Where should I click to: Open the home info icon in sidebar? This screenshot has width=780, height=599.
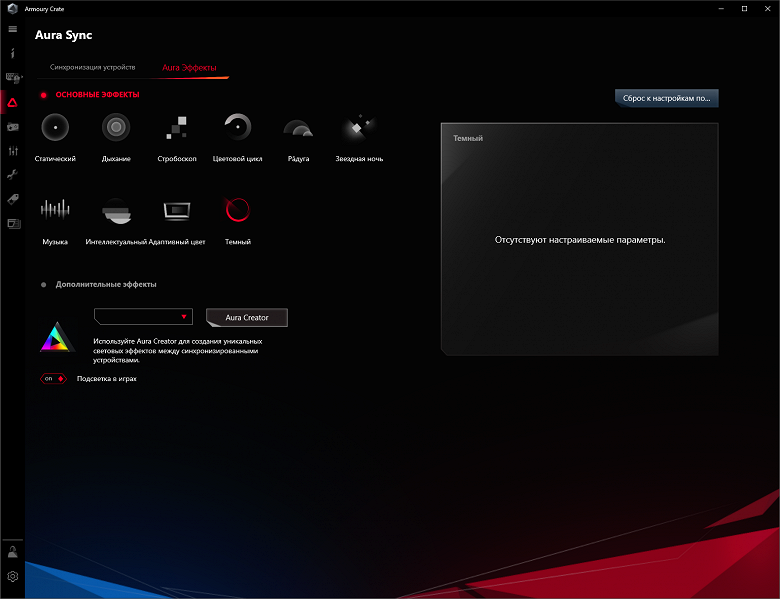(13, 53)
